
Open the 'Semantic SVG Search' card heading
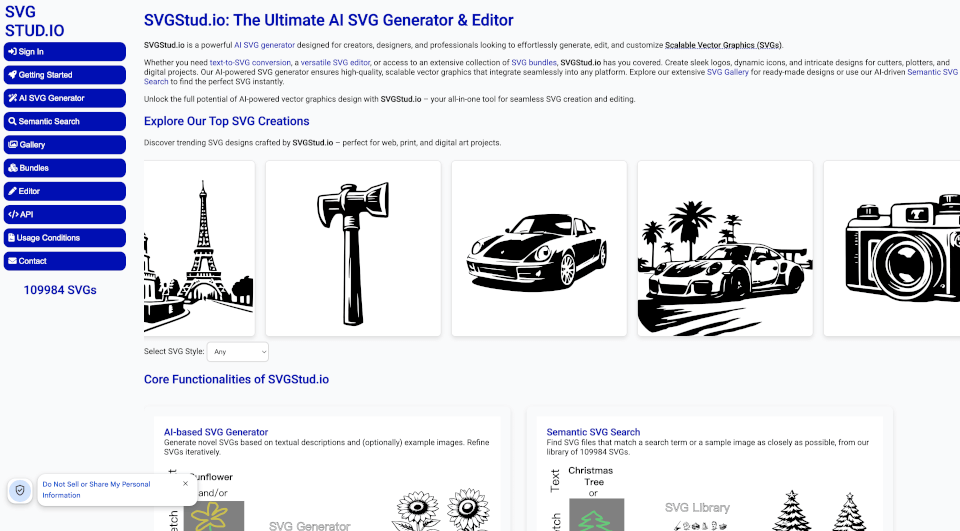pos(593,432)
